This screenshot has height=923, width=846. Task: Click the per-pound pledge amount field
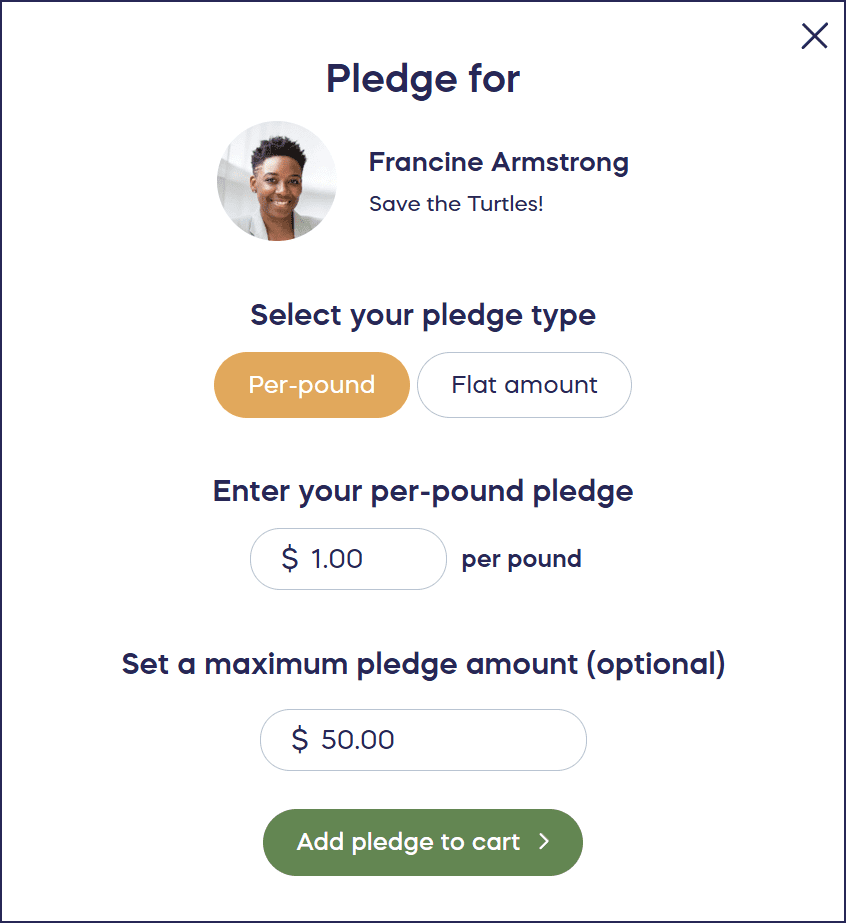pyautogui.click(x=348, y=558)
